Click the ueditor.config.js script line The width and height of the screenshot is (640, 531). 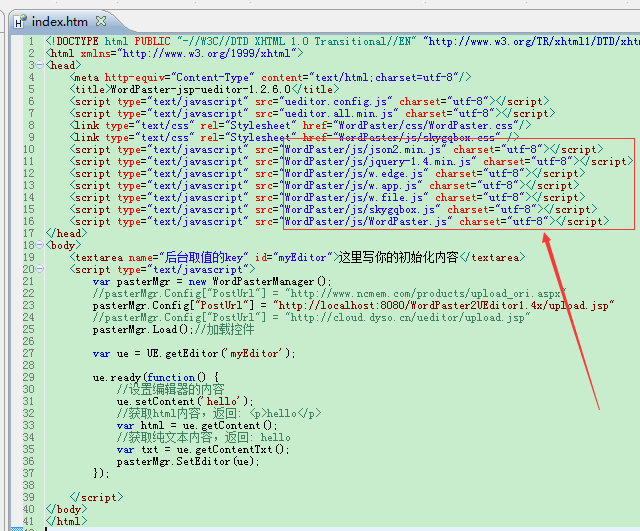tap(309, 101)
